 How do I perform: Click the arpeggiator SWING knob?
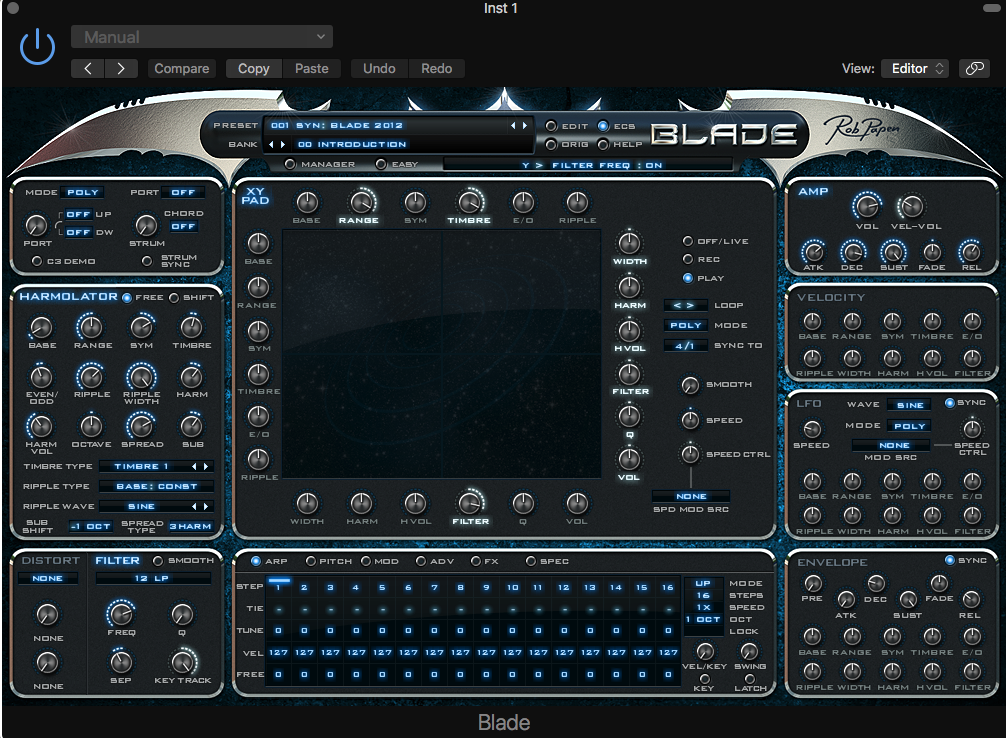(x=749, y=651)
